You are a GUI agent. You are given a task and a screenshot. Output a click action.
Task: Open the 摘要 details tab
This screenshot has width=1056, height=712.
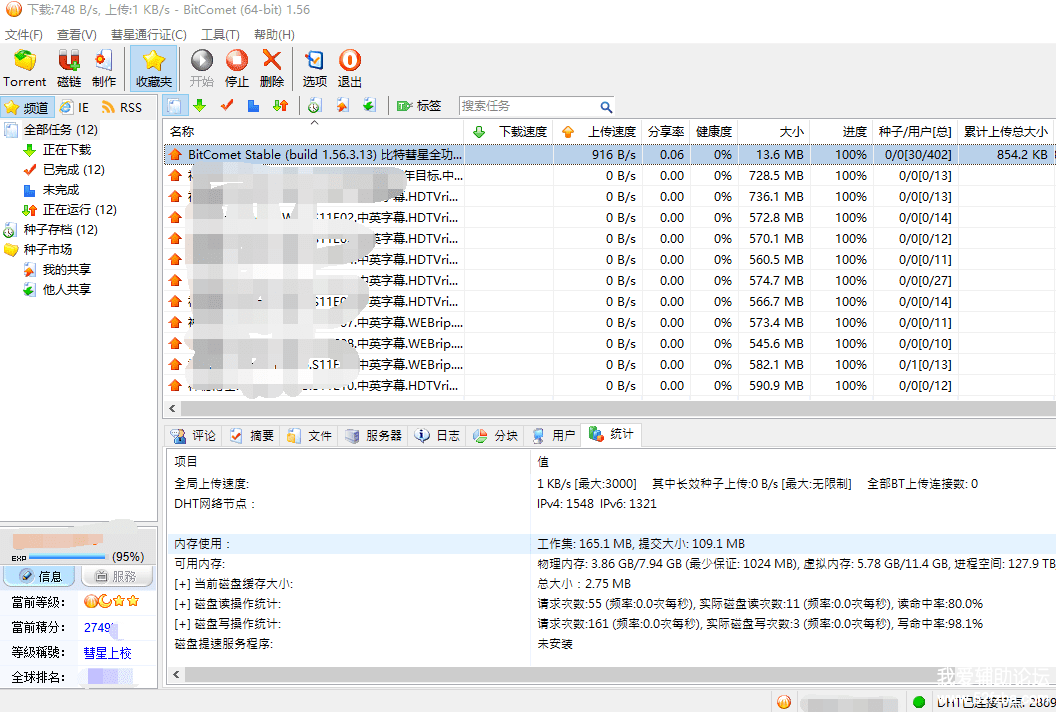point(252,436)
